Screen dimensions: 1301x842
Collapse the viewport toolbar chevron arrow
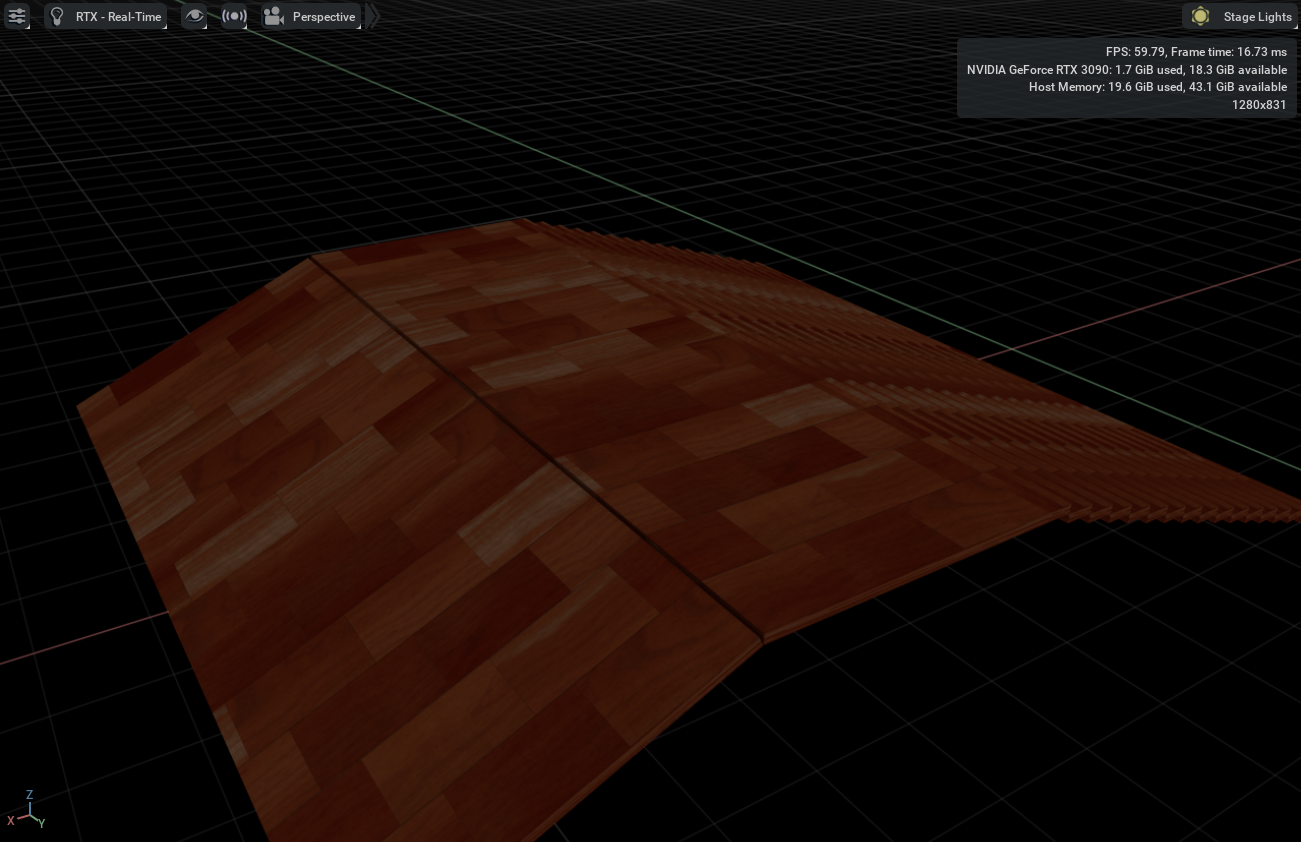coord(373,16)
